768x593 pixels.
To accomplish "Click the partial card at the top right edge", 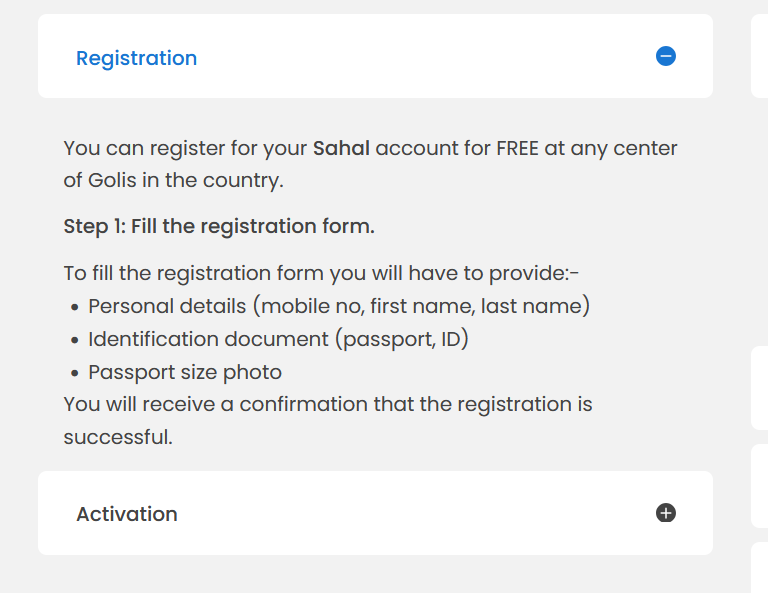I will pos(759,56).
